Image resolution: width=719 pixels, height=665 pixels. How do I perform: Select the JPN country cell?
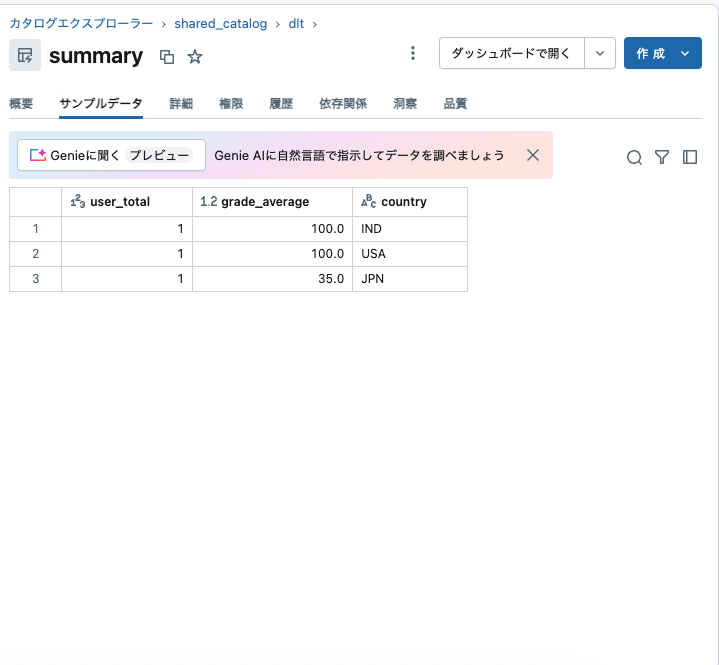[x=410, y=278]
